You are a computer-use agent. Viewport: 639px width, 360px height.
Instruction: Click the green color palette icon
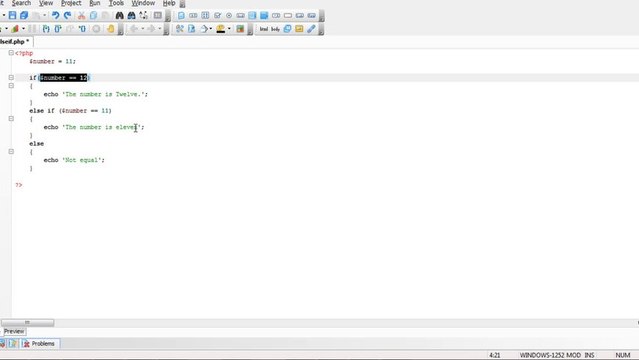pos(240,29)
